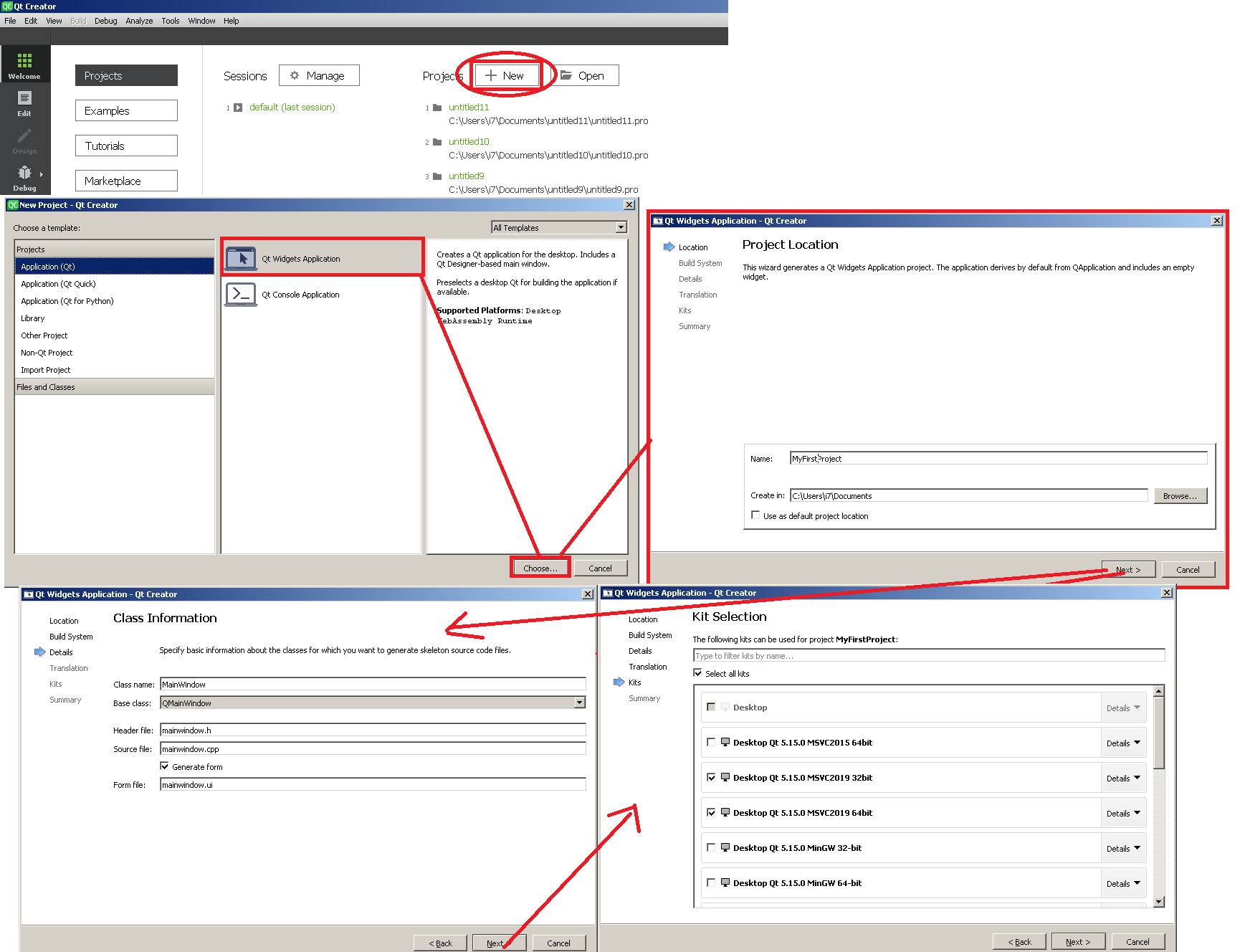Screen dimensions: 1240x952
Task: Select the Qt Widgets Application template icon
Action: [242, 258]
